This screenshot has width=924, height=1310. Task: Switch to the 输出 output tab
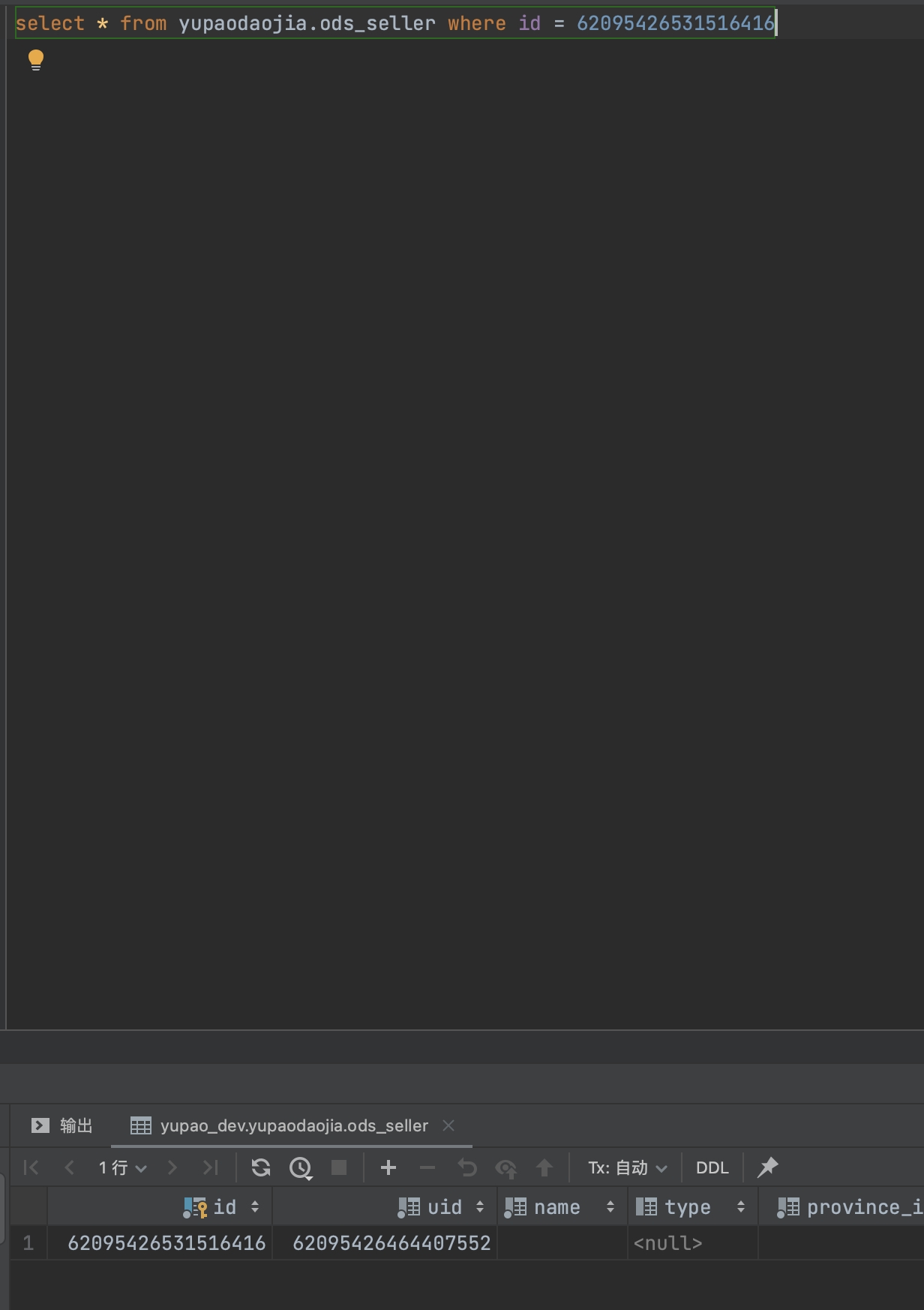(x=62, y=1125)
